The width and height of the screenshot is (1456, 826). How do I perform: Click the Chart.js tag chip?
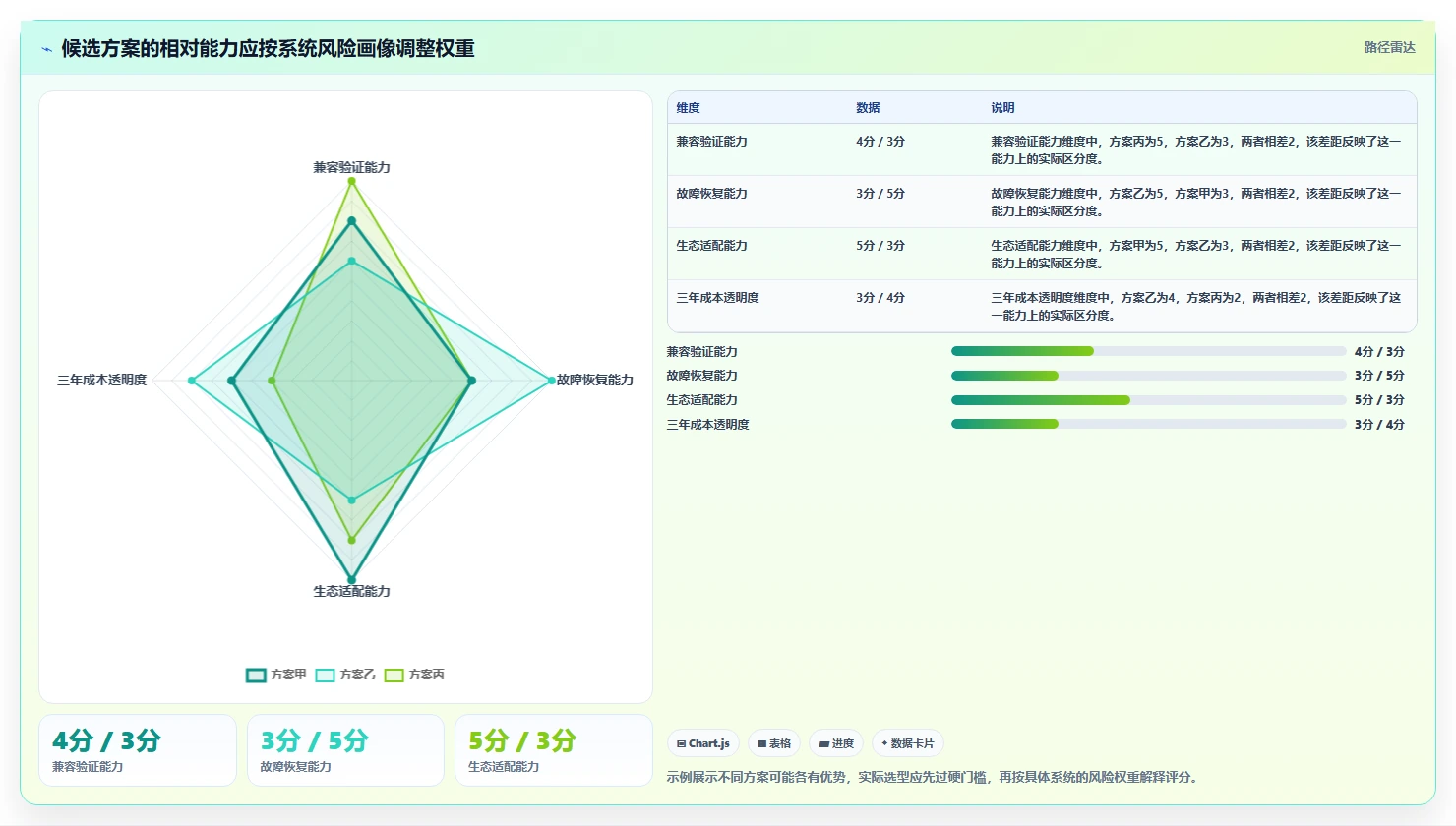[703, 743]
